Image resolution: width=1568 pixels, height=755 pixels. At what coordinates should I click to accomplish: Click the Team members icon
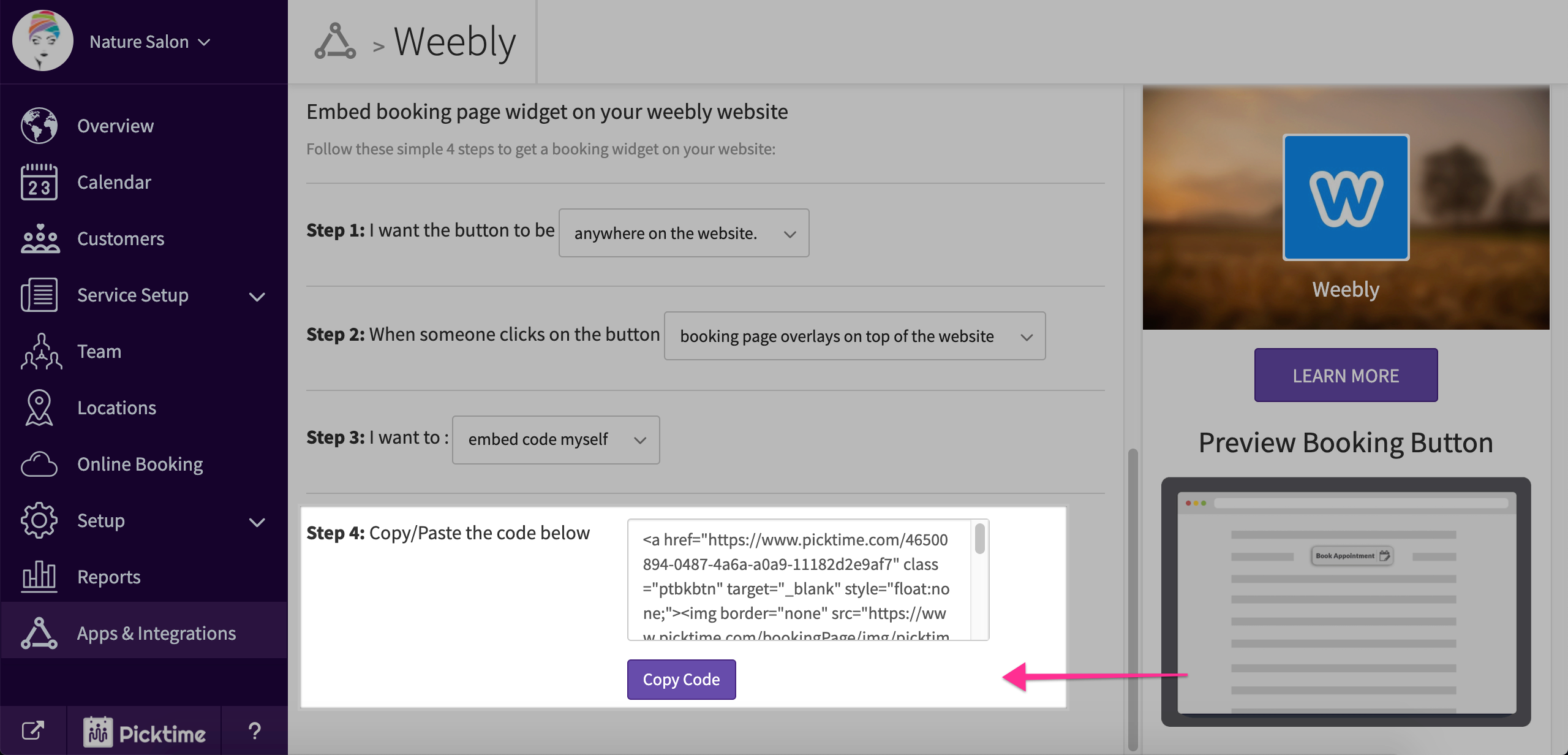tap(40, 351)
